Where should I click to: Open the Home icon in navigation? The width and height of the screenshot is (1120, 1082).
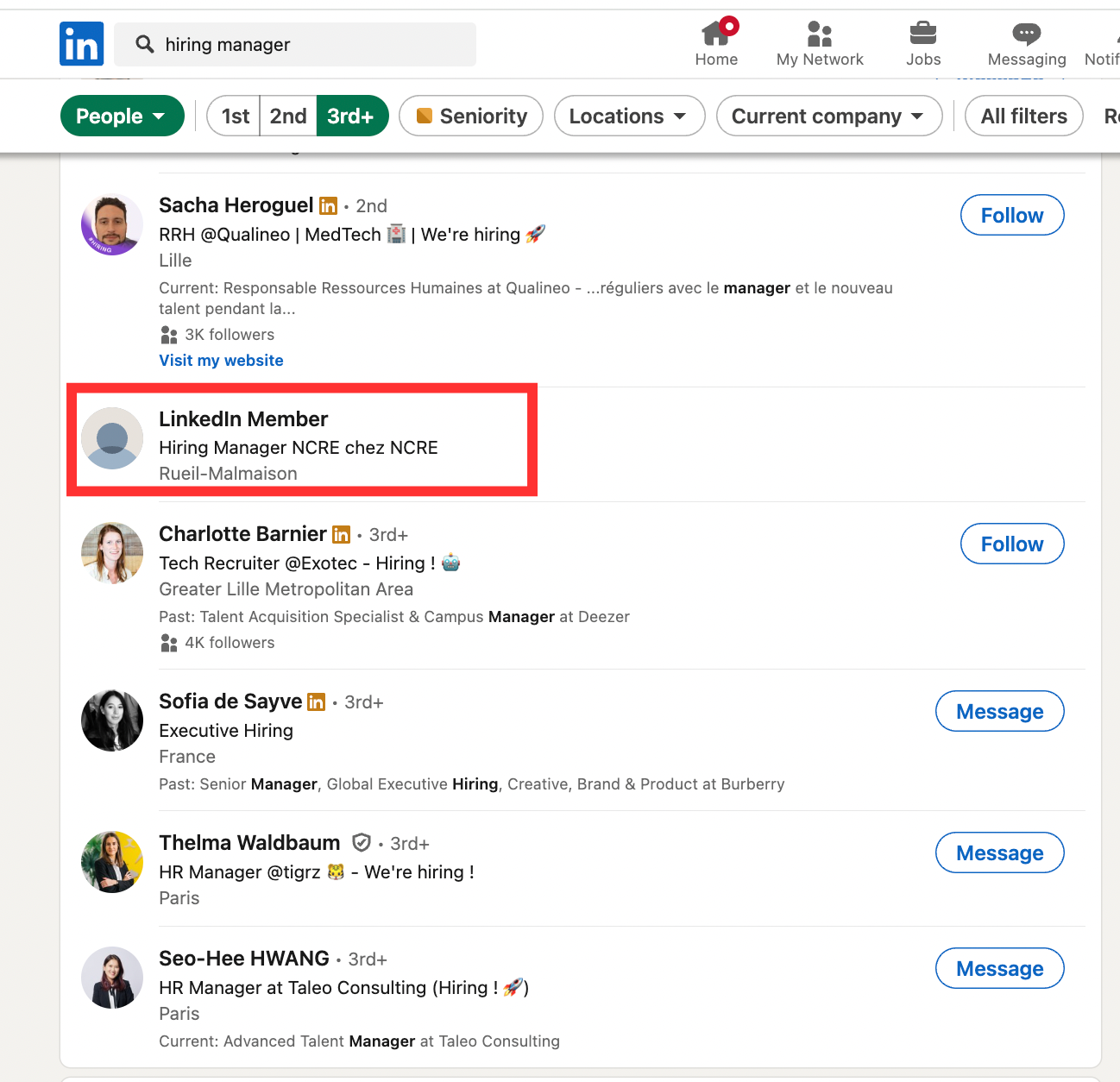pyautogui.click(x=716, y=33)
